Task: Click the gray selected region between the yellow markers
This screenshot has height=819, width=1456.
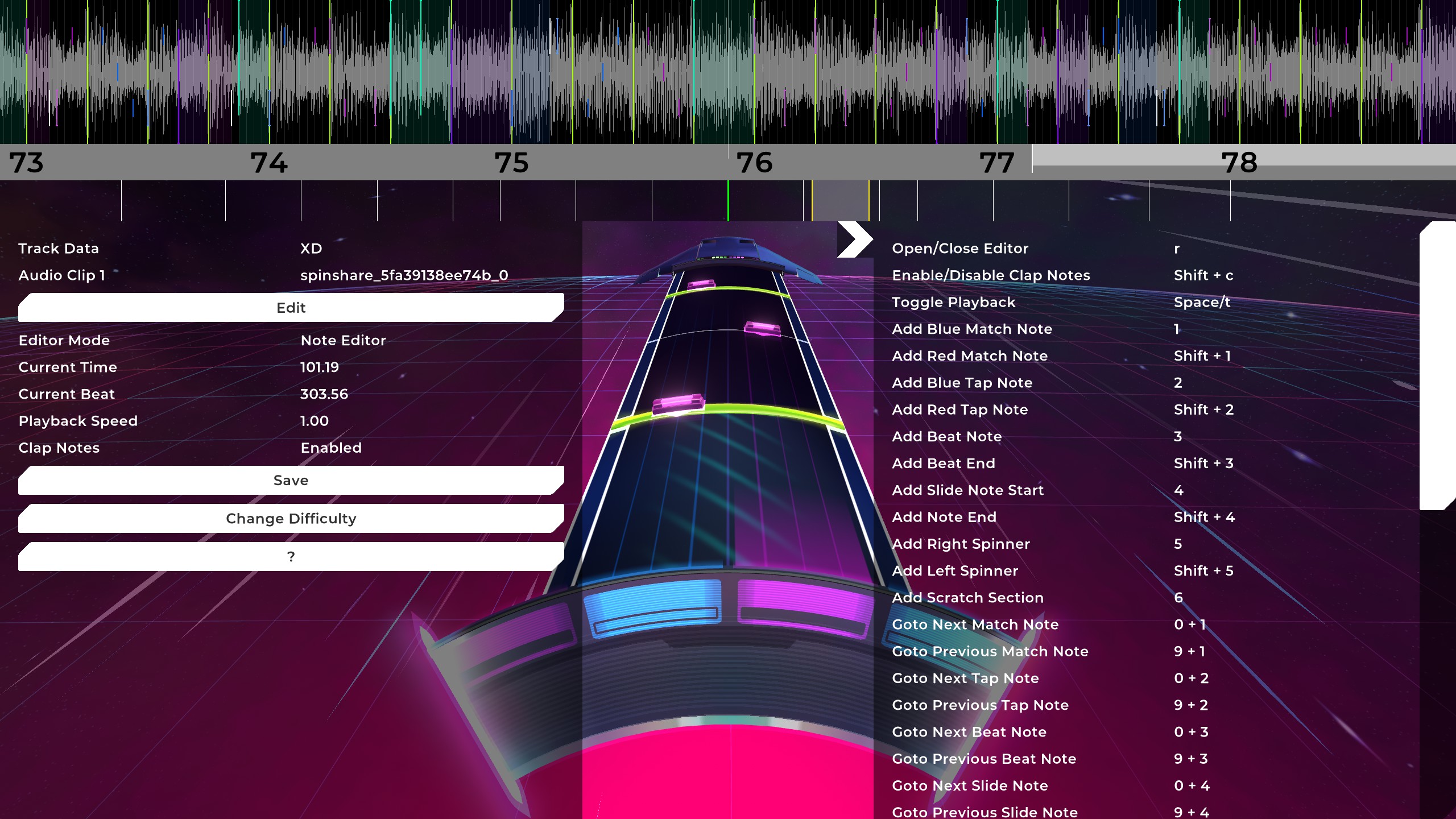Action: pyautogui.click(x=840, y=201)
